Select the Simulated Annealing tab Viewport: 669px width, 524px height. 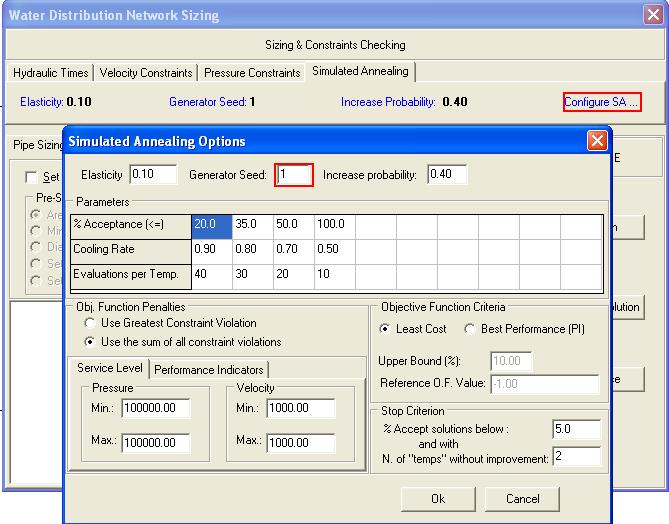[360, 71]
